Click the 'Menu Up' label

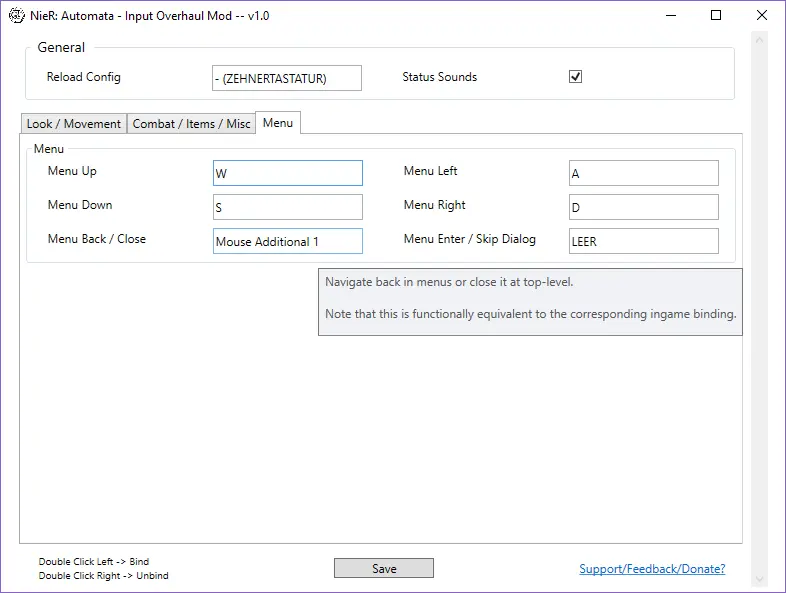click(x=72, y=171)
